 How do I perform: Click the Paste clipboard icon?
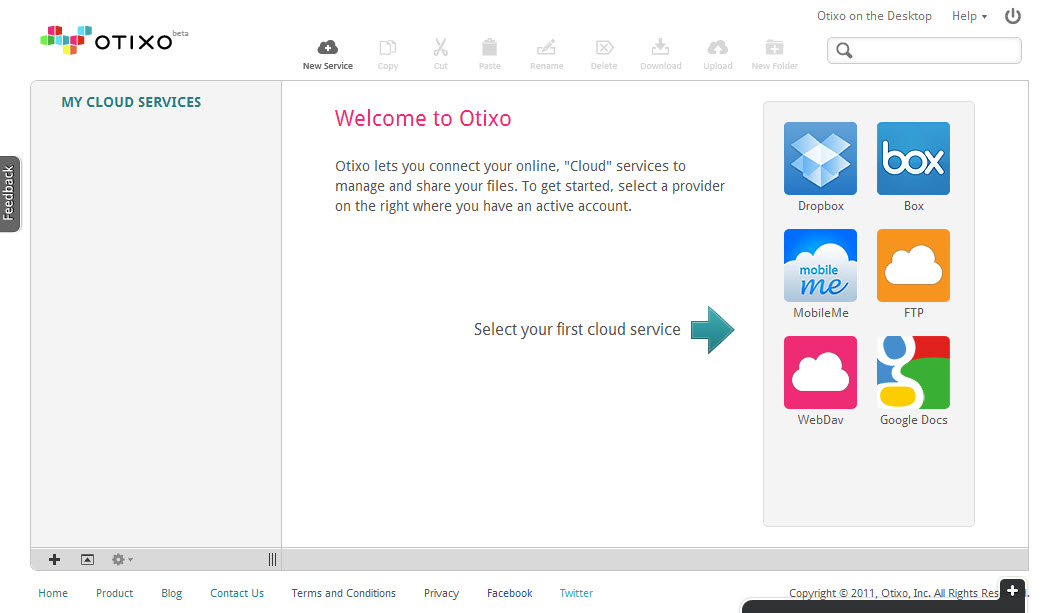coord(490,47)
